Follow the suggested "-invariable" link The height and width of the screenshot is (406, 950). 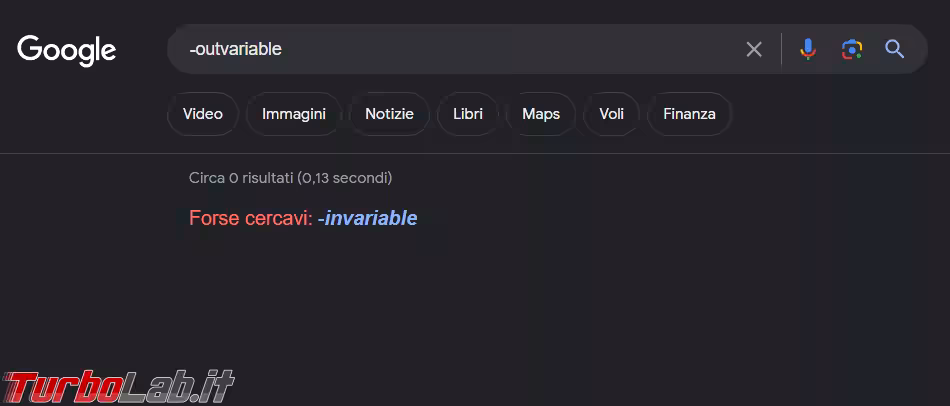pos(367,218)
